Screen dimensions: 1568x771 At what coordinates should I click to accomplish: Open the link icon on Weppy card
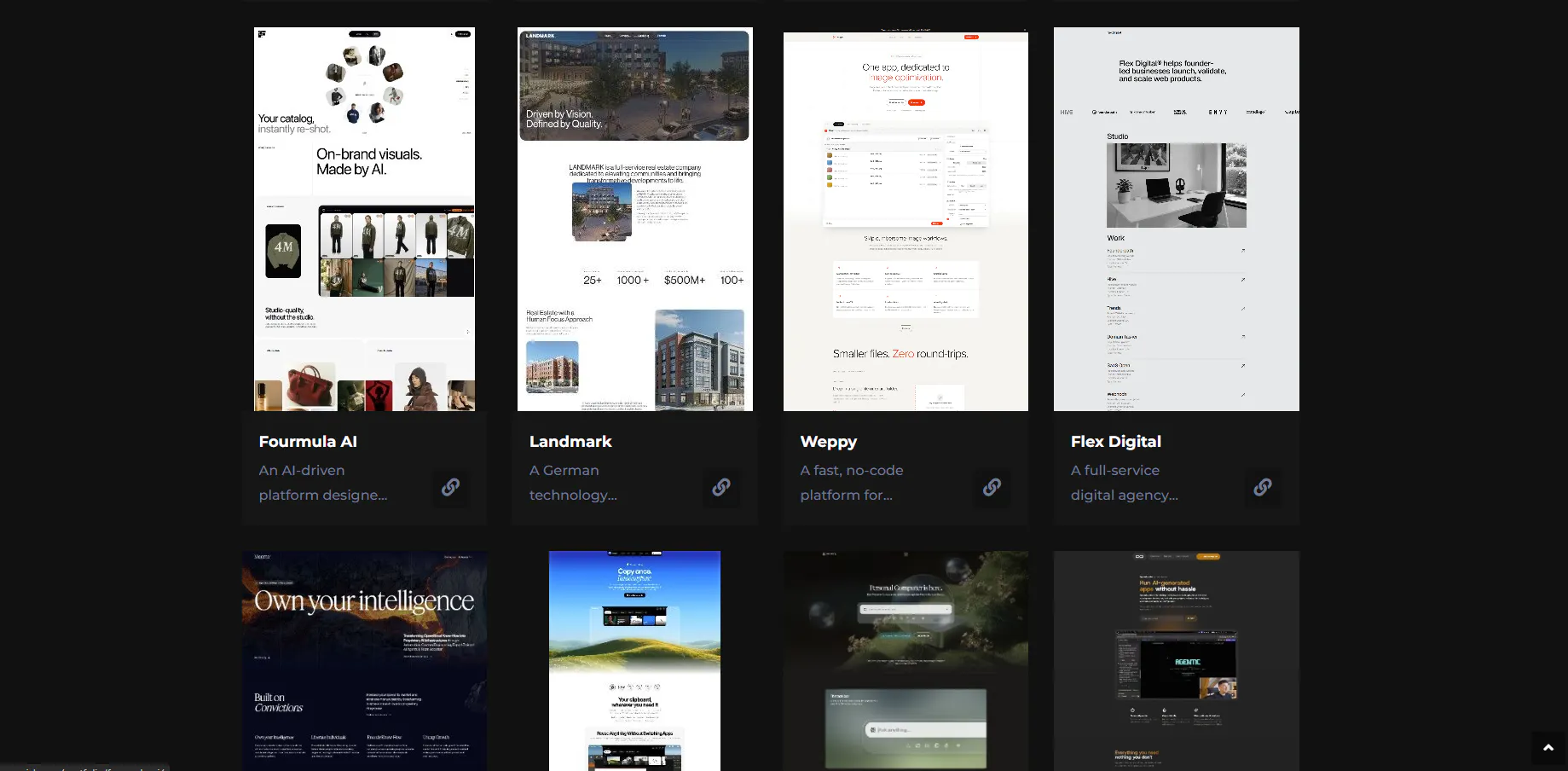[x=992, y=487]
